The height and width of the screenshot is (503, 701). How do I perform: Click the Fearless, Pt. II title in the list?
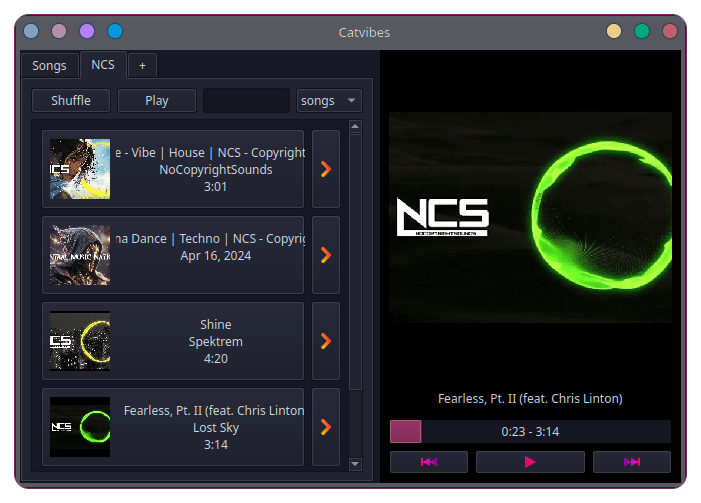(214, 411)
